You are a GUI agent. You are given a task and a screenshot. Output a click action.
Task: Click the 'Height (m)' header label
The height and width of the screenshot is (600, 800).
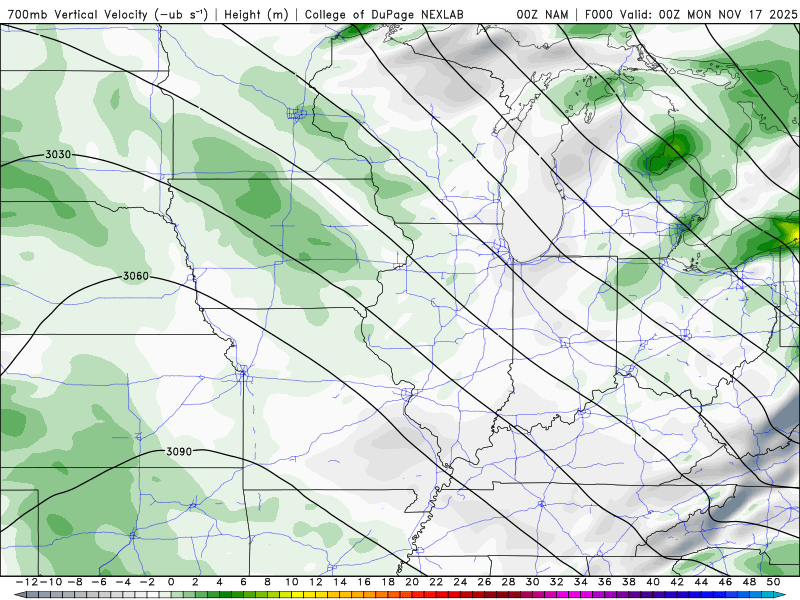click(x=256, y=14)
